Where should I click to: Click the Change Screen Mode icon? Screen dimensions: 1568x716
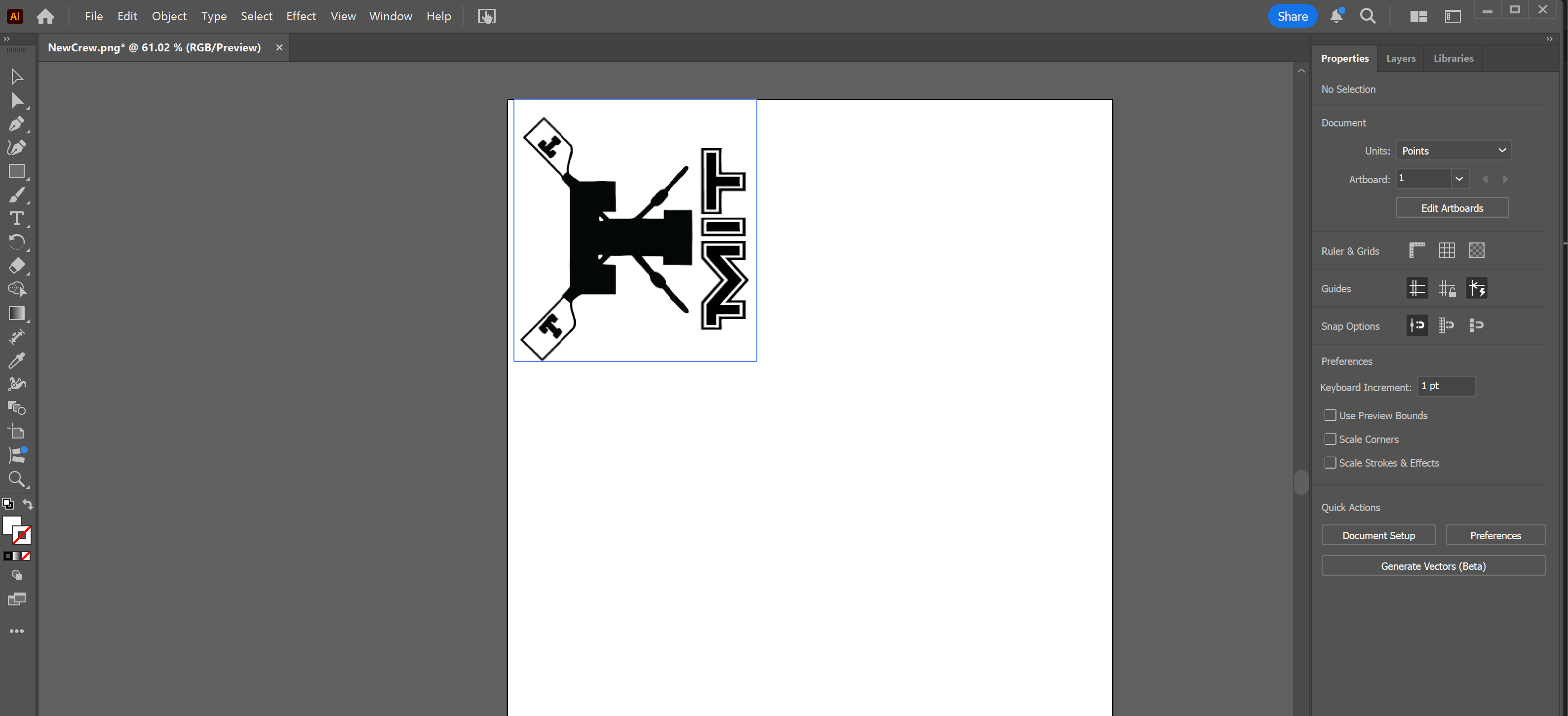[16, 599]
